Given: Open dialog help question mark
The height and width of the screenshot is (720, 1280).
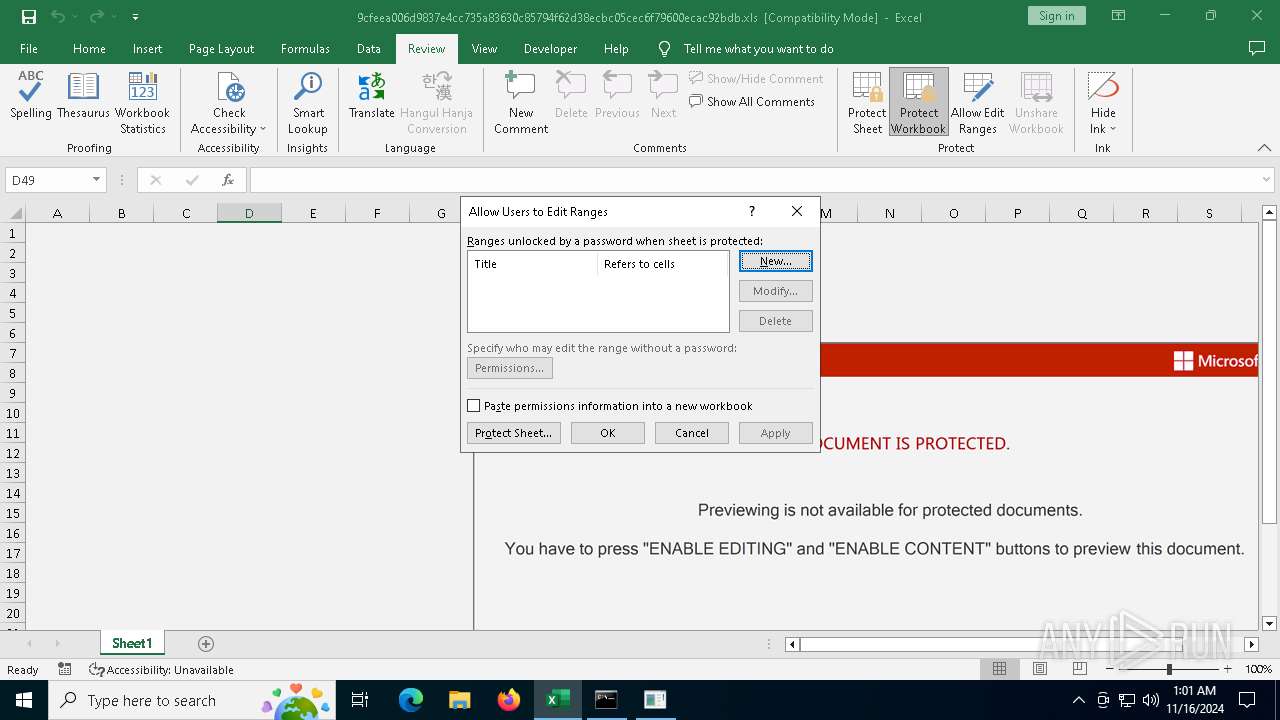Looking at the screenshot, I should (752, 211).
